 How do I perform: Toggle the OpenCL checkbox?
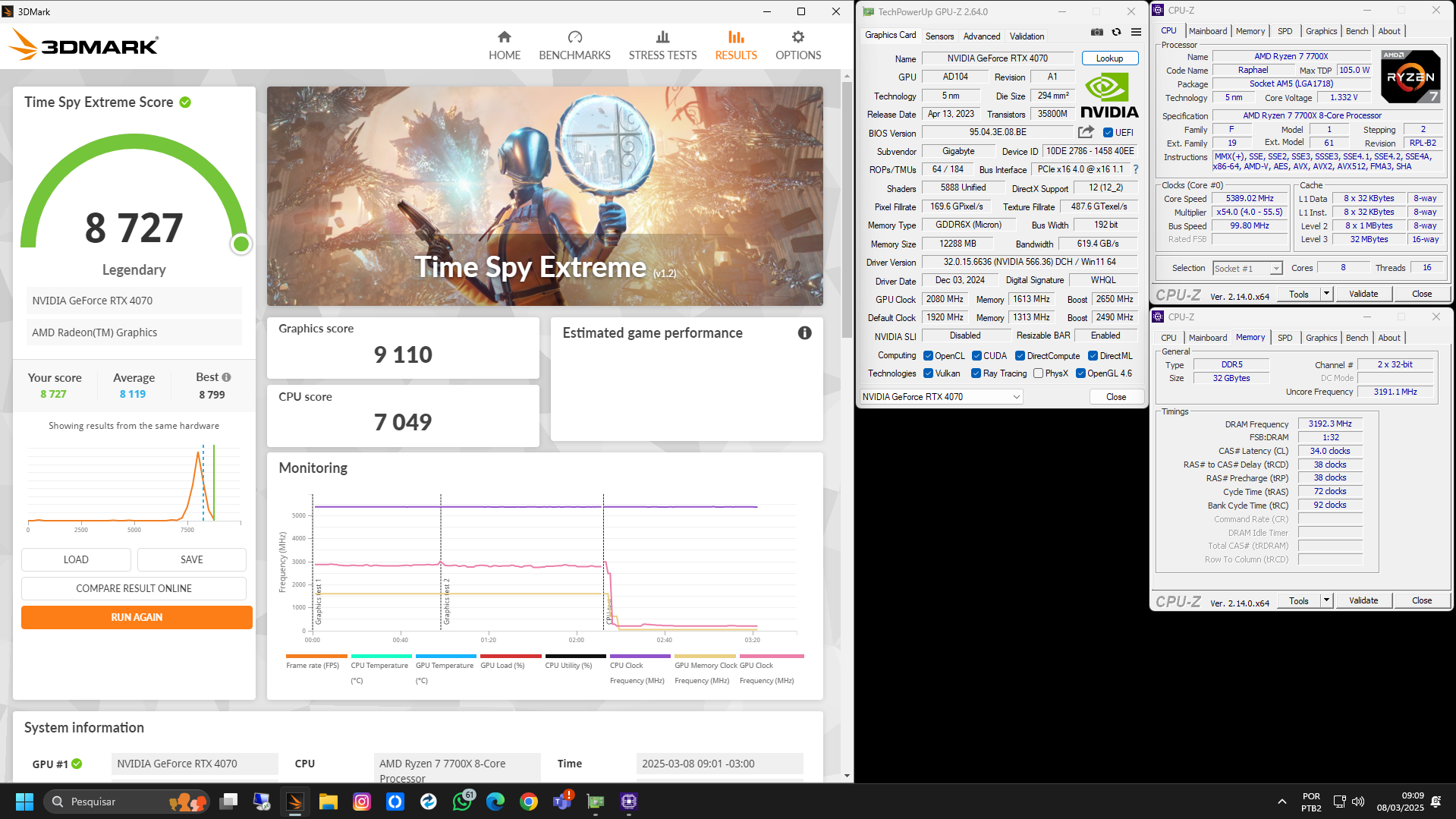(x=928, y=356)
